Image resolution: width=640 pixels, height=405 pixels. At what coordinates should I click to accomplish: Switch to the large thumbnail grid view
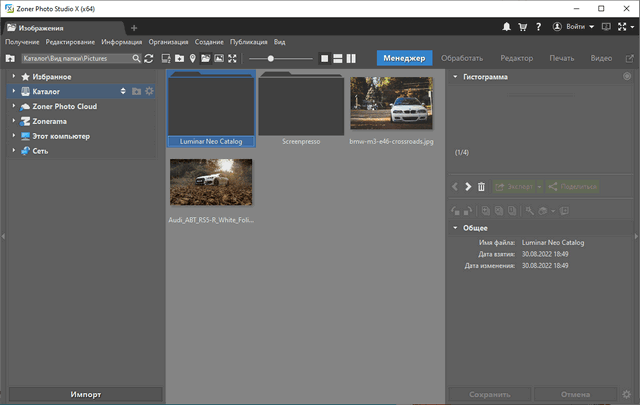coord(324,59)
